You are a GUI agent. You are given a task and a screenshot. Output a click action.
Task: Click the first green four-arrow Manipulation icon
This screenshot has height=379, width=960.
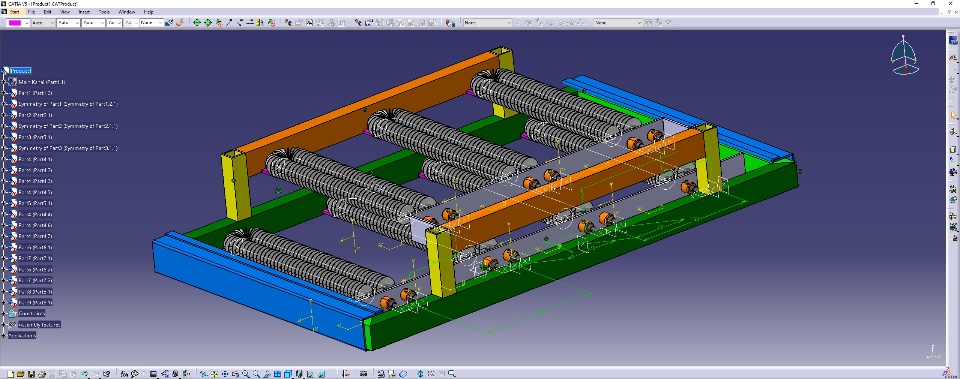(x=197, y=23)
